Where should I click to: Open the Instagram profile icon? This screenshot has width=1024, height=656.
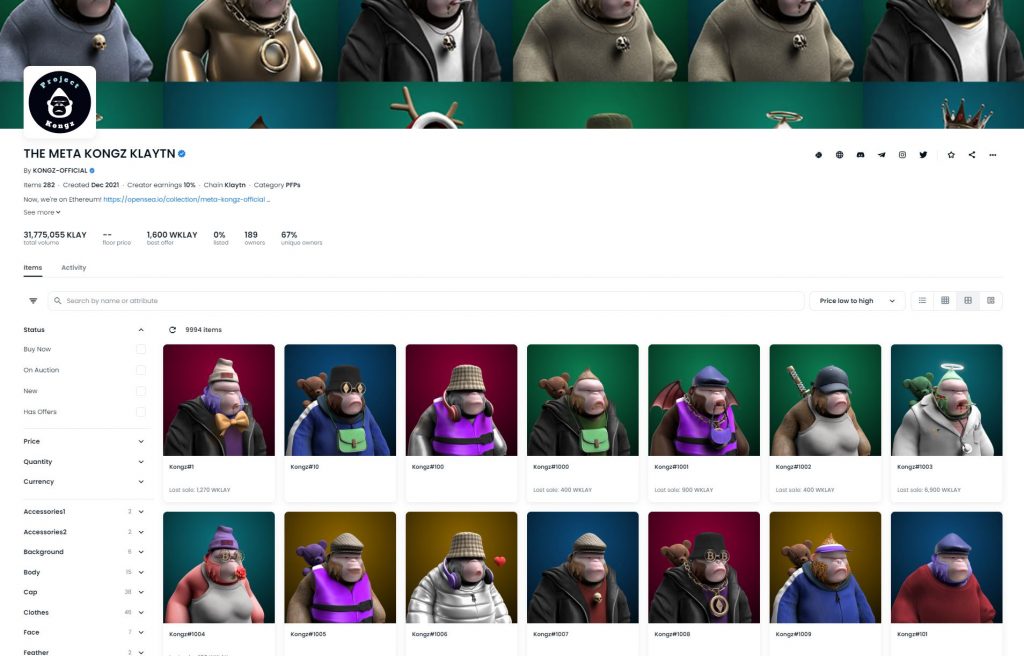click(x=902, y=155)
